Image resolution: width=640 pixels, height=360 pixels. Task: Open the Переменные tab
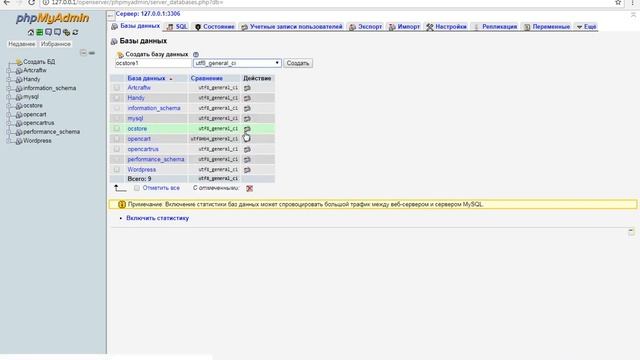[547, 27]
